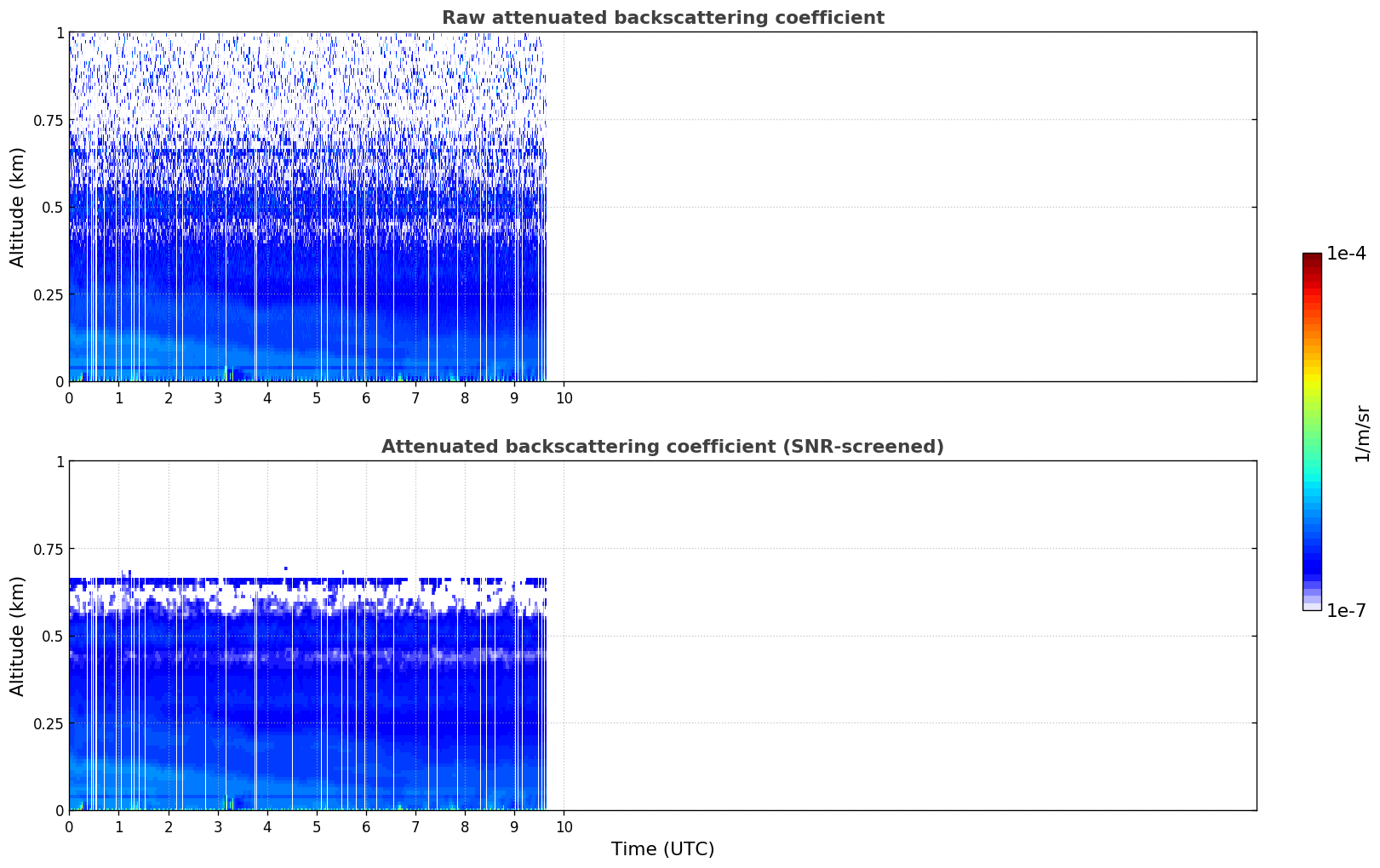This screenshot has width=1380, height=868.
Task: Click the "0.5" altitude tick in the SNR-screened plot
Action: 52,636
